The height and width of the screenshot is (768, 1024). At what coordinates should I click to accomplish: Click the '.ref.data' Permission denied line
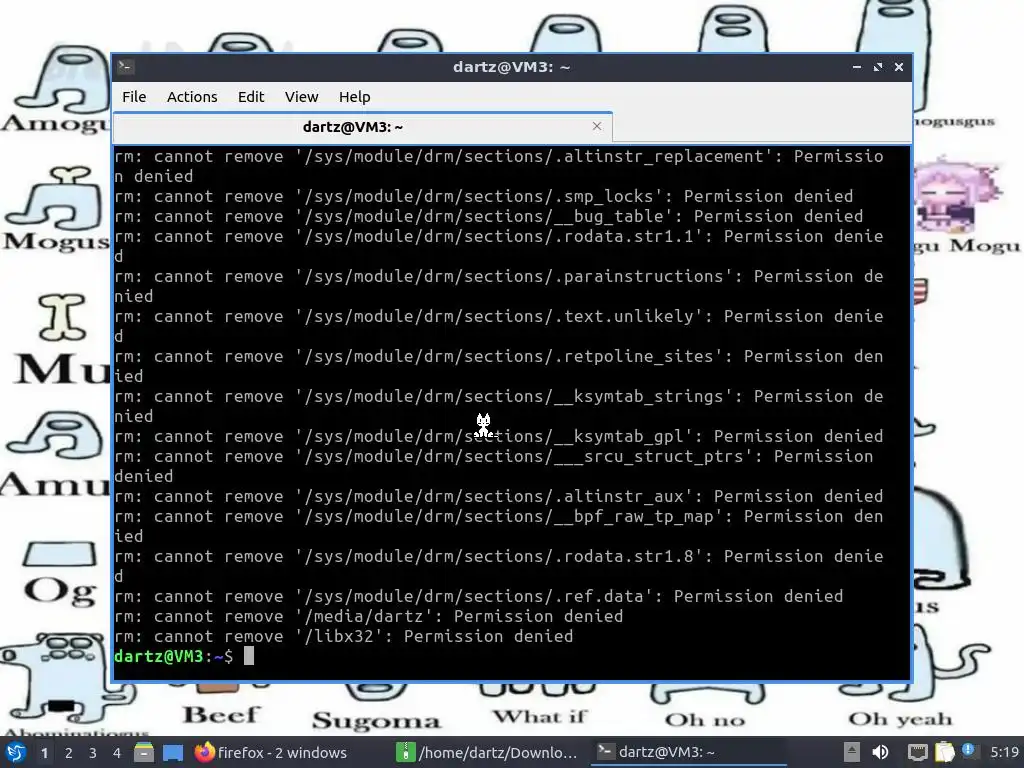(x=479, y=596)
